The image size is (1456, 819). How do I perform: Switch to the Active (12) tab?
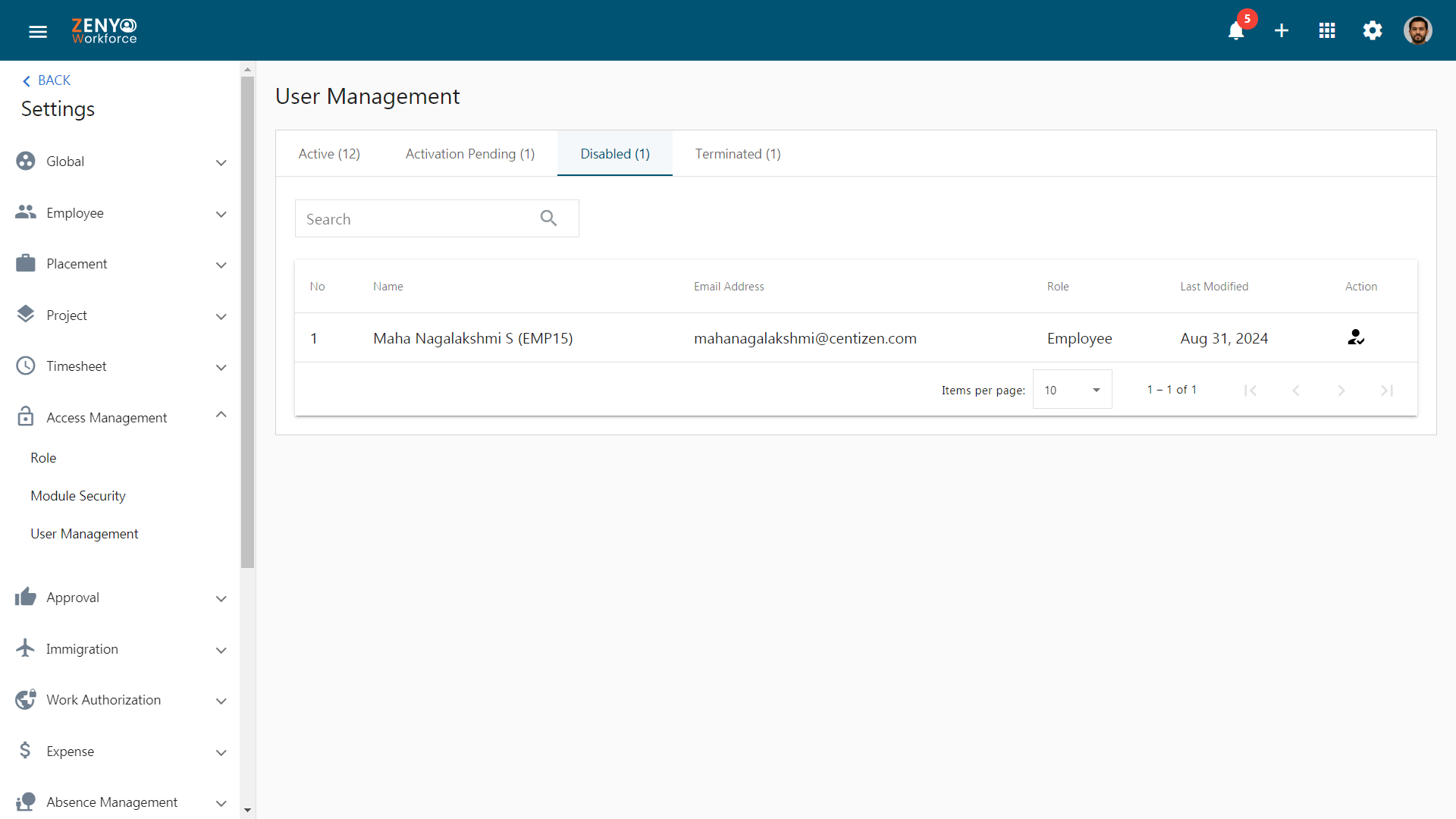(328, 153)
